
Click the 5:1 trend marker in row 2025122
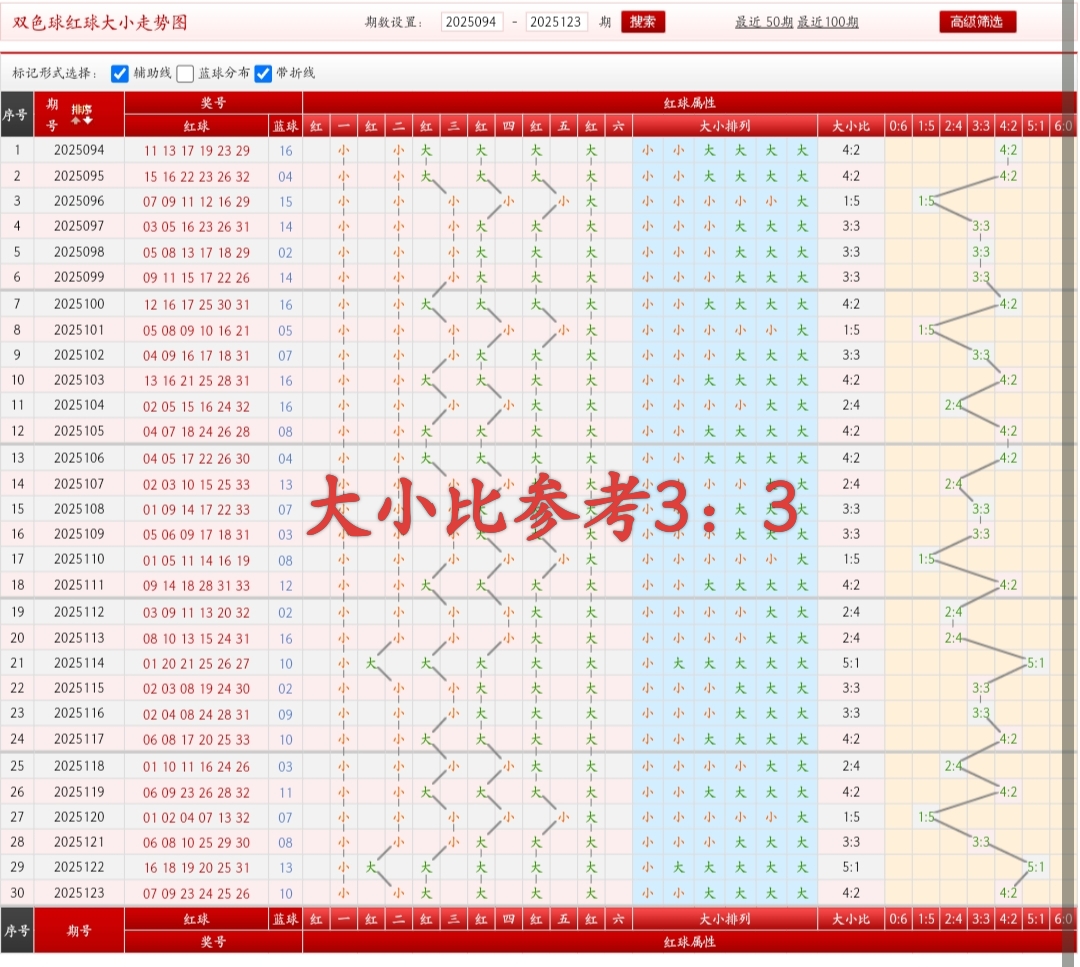coord(1036,867)
